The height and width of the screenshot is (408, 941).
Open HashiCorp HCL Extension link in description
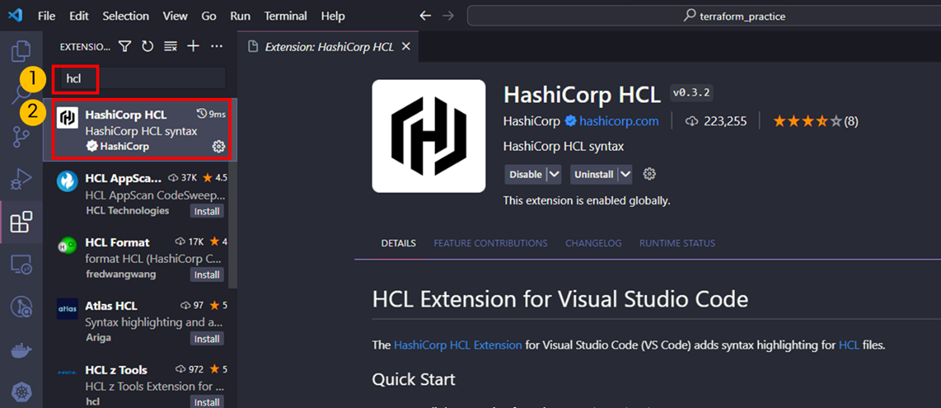[458, 345]
